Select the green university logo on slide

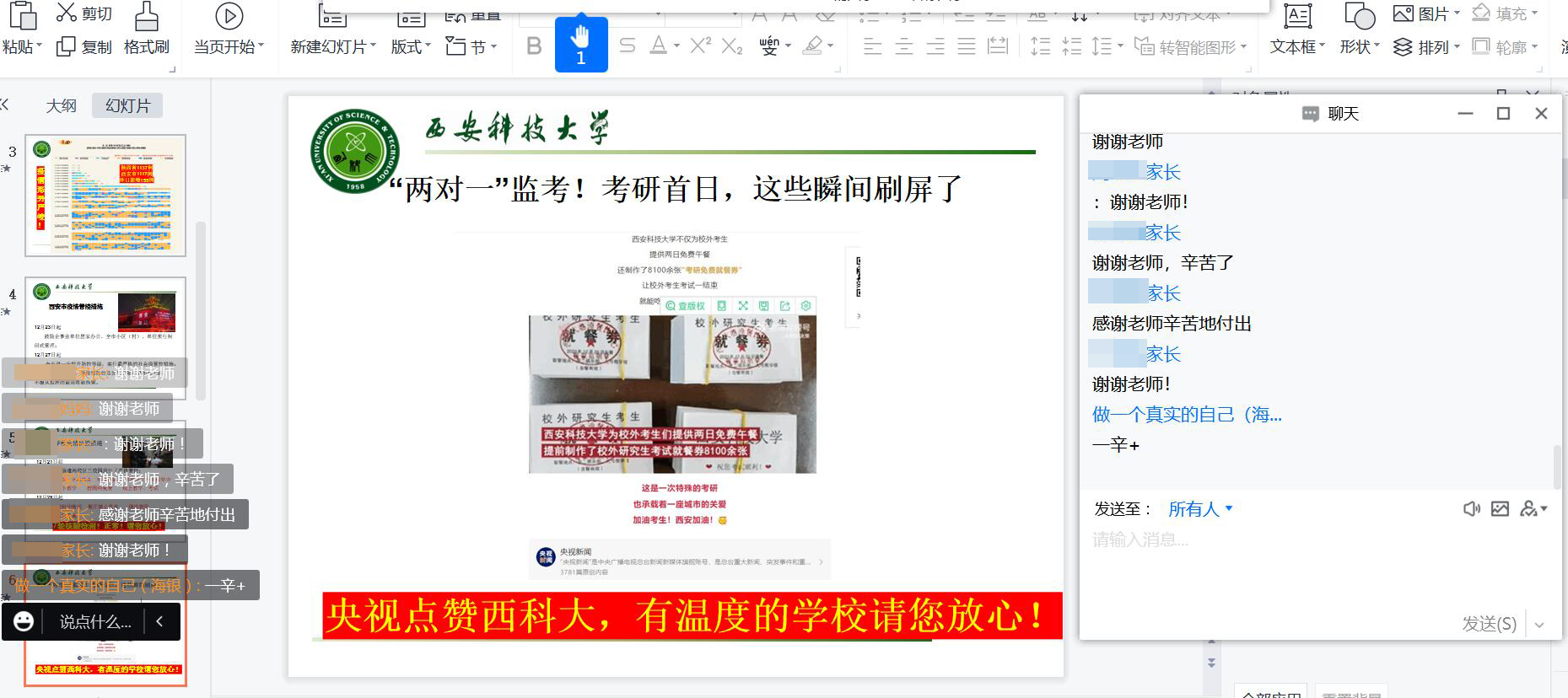pyautogui.click(x=355, y=150)
